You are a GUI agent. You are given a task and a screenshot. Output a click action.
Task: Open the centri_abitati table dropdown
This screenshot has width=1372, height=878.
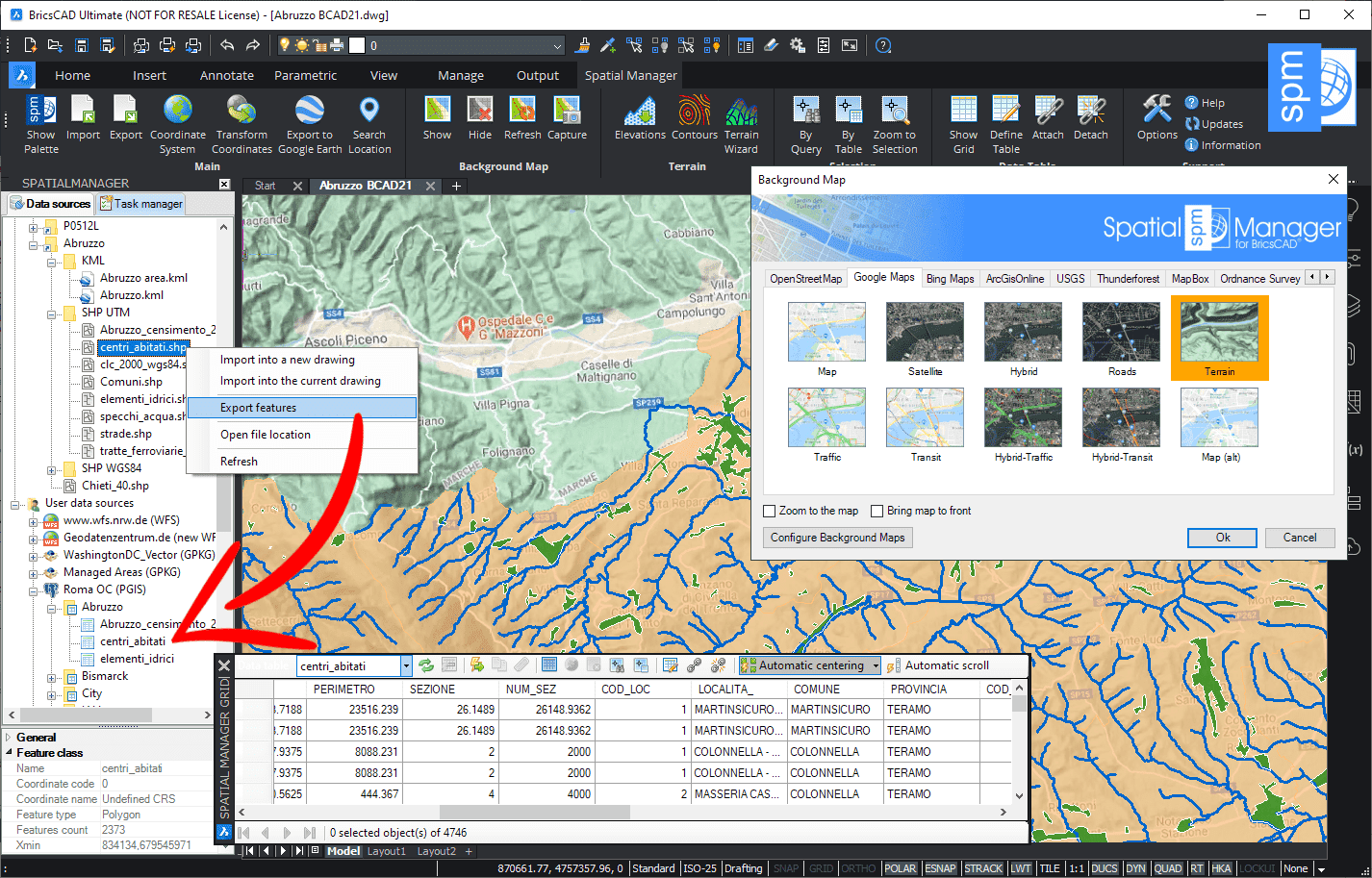tap(406, 665)
